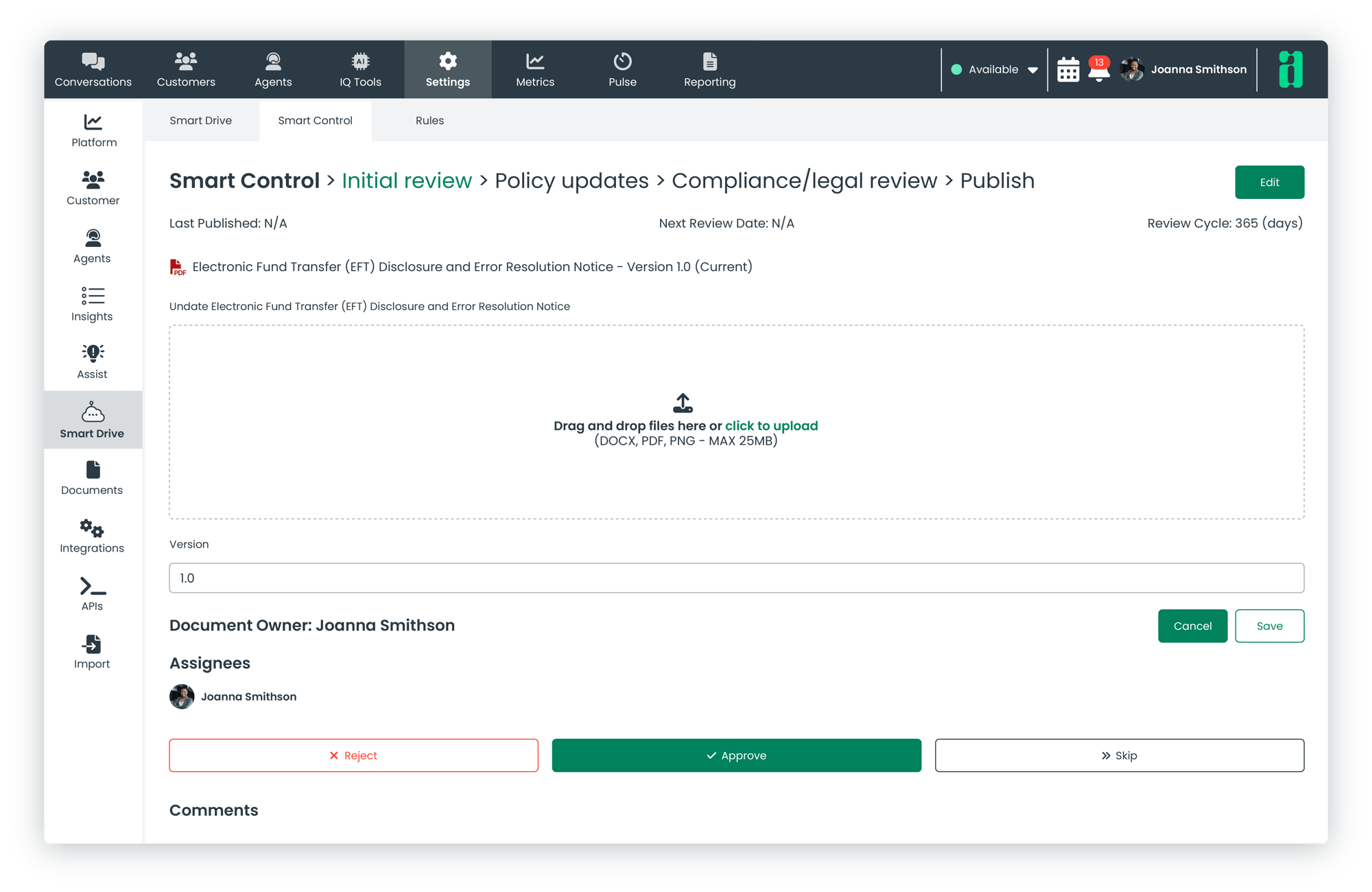Select the Publish workflow step
The width and height of the screenshot is (1372, 892).
[x=997, y=180]
